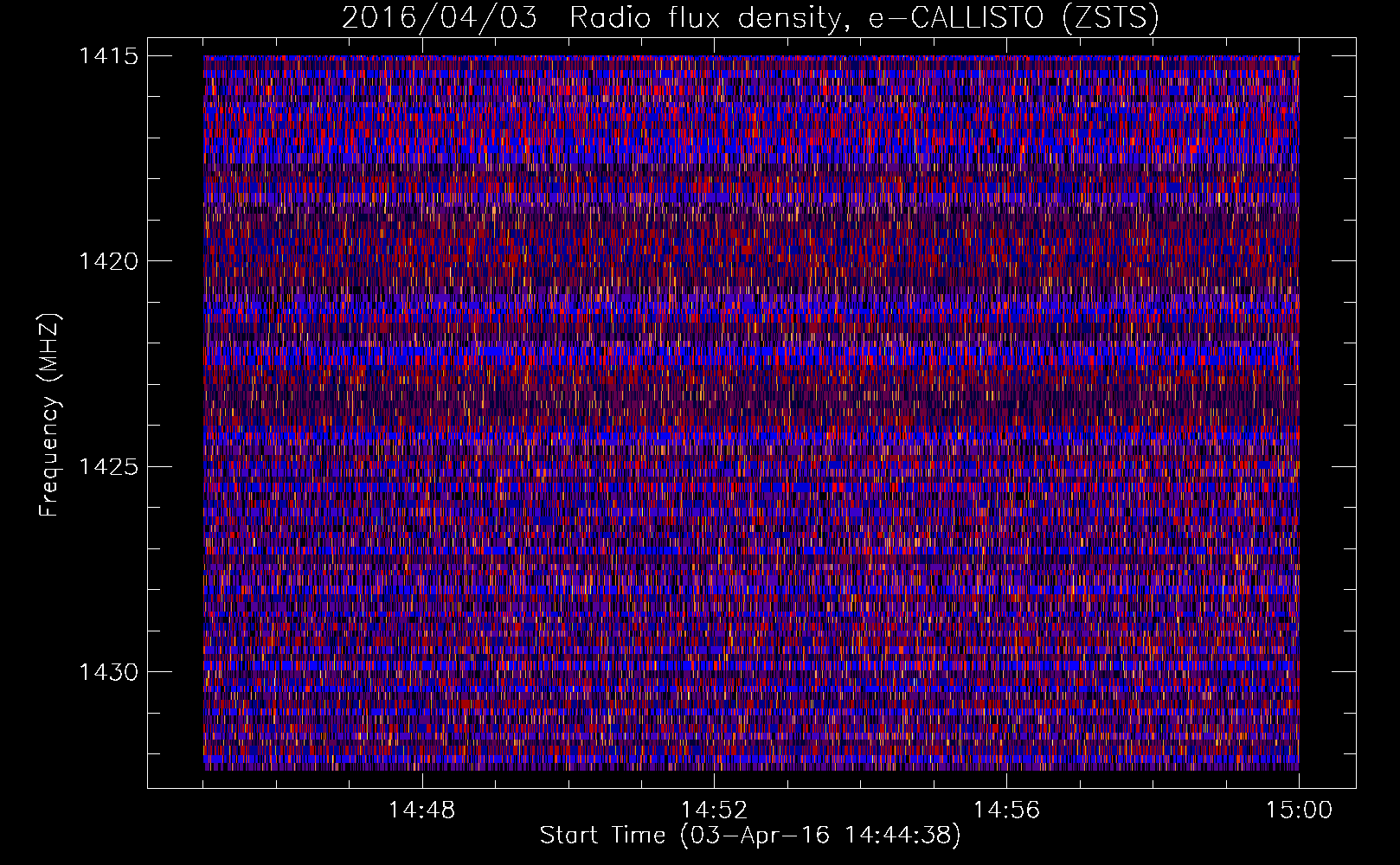Select the 1430 frequency axis label
The height and width of the screenshot is (865, 1400).
(x=108, y=672)
